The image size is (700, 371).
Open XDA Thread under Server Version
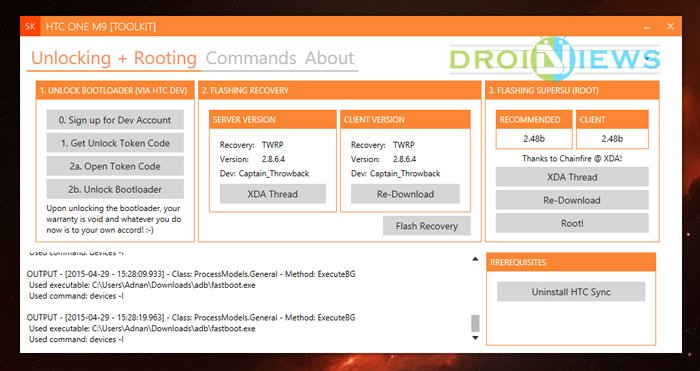tap(273, 194)
